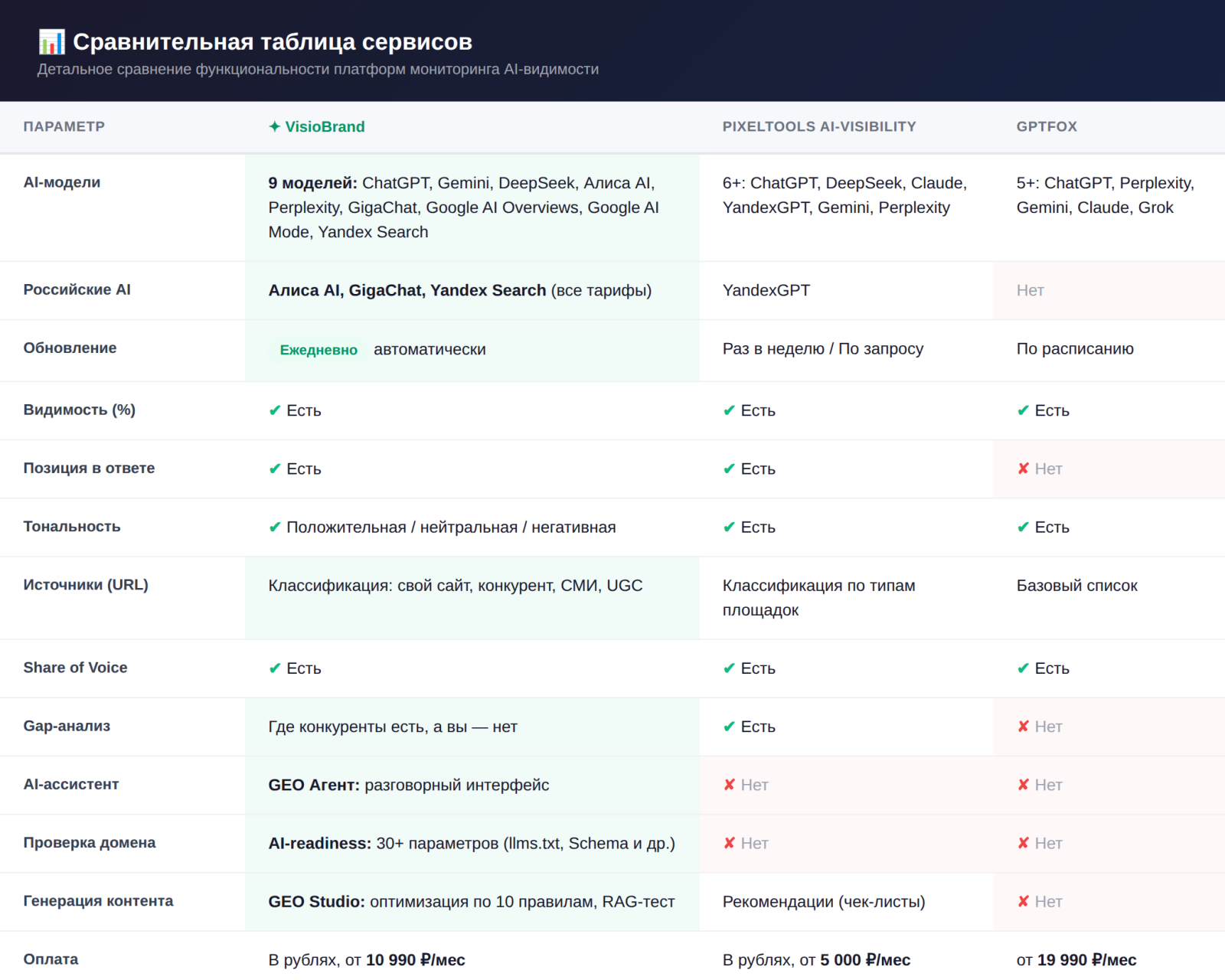This screenshot has height=980, width=1225.
Task: Click the Gap-анализ row label
Action: tap(67, 726)
